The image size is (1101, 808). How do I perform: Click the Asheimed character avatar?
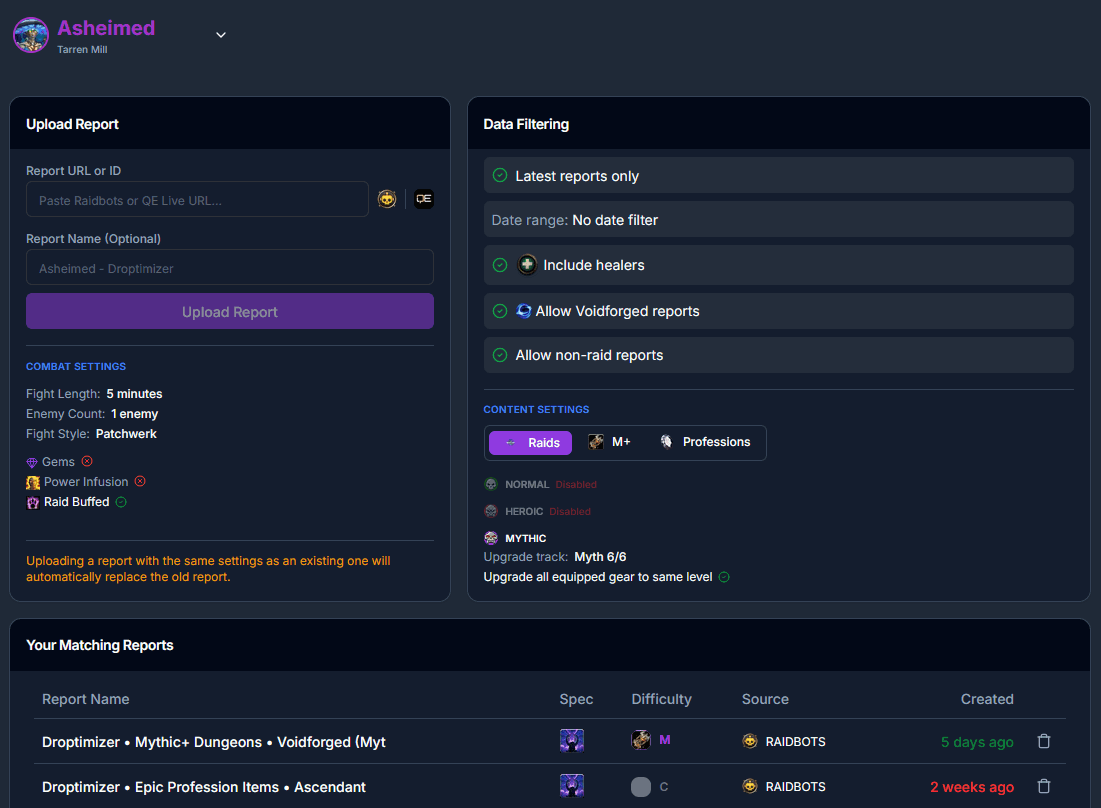tap(31, 35)
